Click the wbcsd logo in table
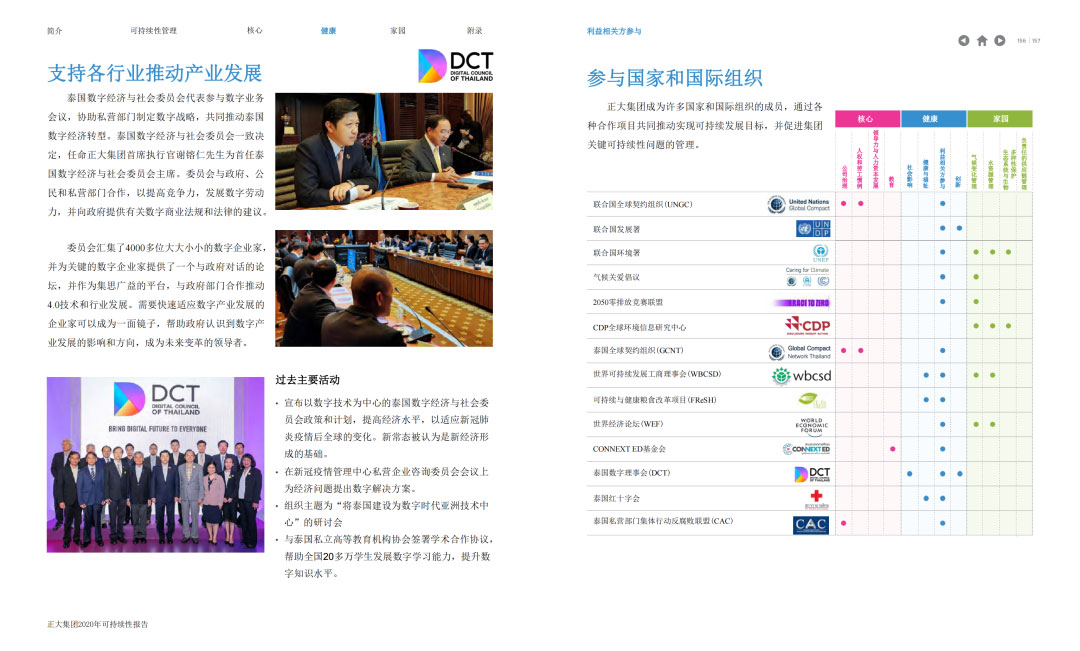The height and width of the screenshot is (651, 1080). tap(800, 376)
